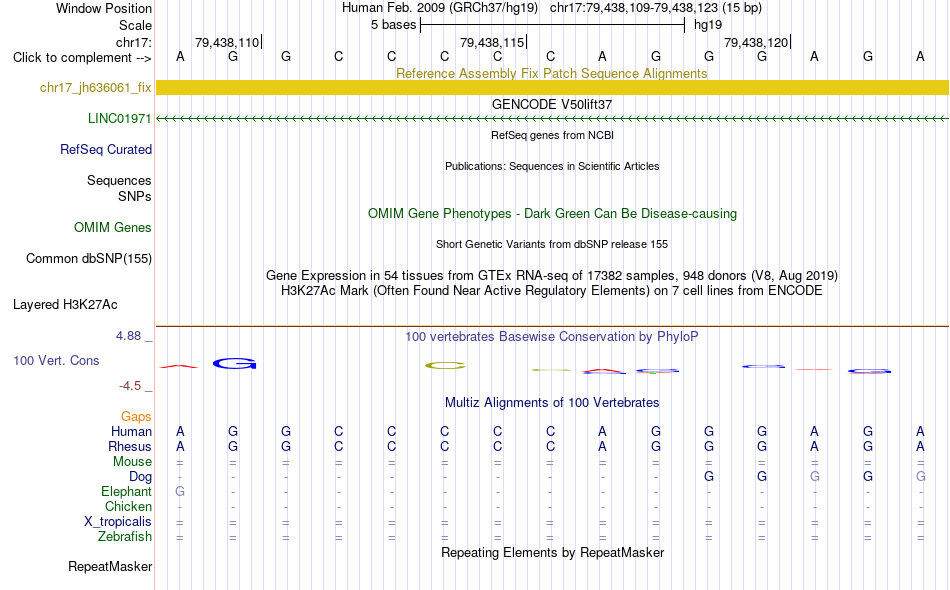This screenshot has height=590, width=950.
Task: Click the RepeatMasker track label
Action: tap(110, 566)
